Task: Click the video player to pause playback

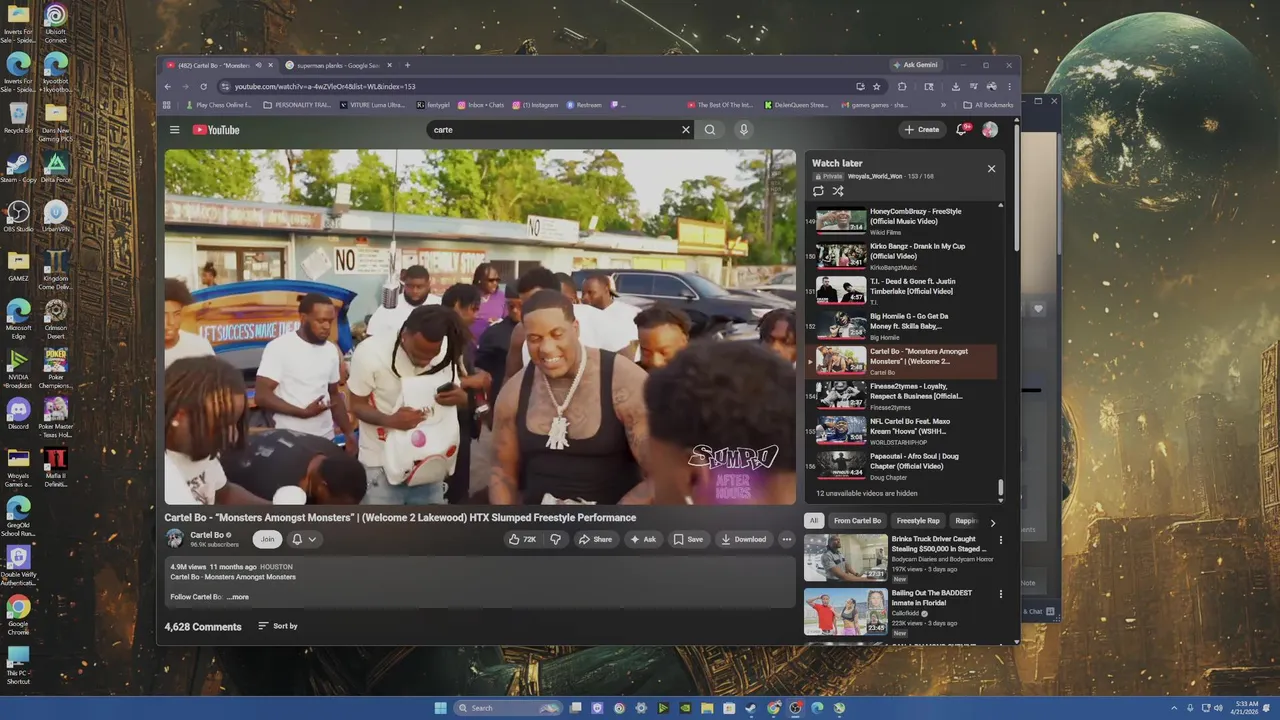Action: 480,327
